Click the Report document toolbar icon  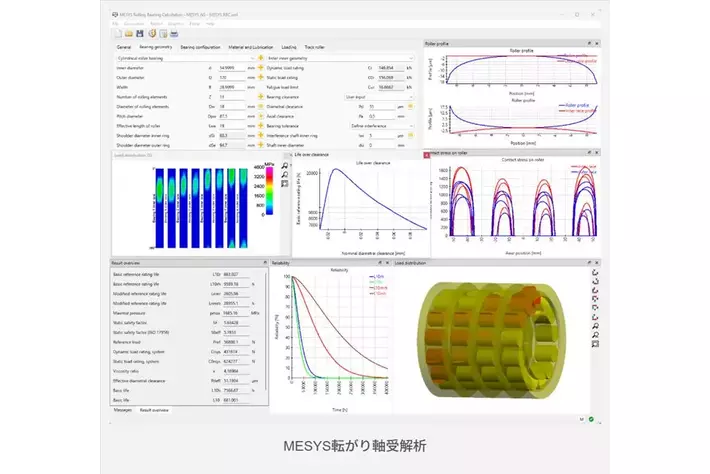point(163,34)
